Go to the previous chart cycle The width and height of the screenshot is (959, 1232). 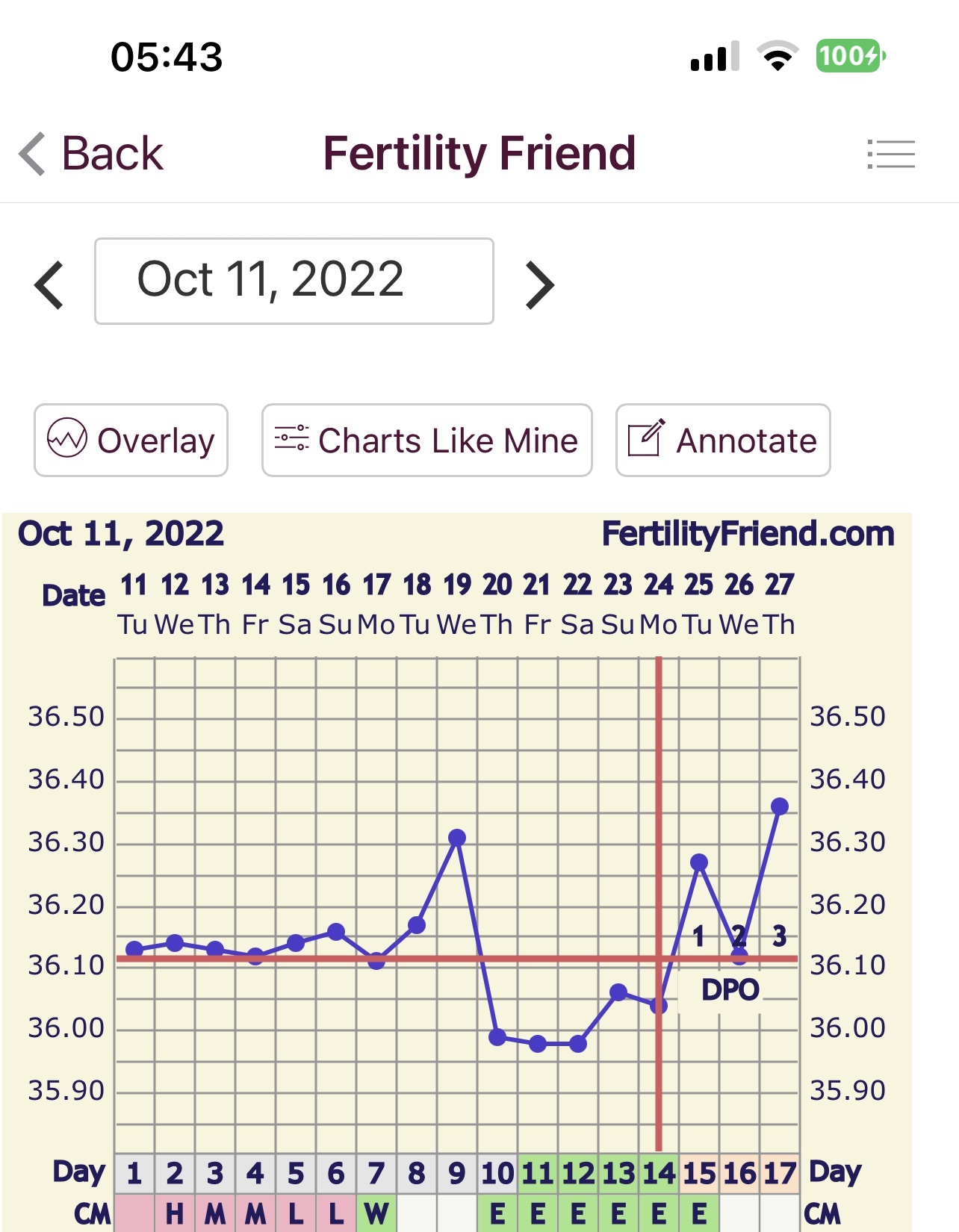[x=49, y=284]
